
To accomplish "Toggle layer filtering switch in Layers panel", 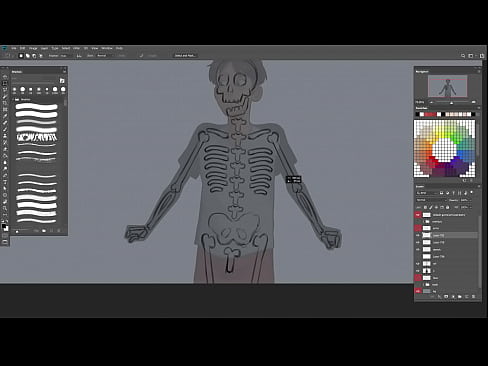I will click(471, 193).
